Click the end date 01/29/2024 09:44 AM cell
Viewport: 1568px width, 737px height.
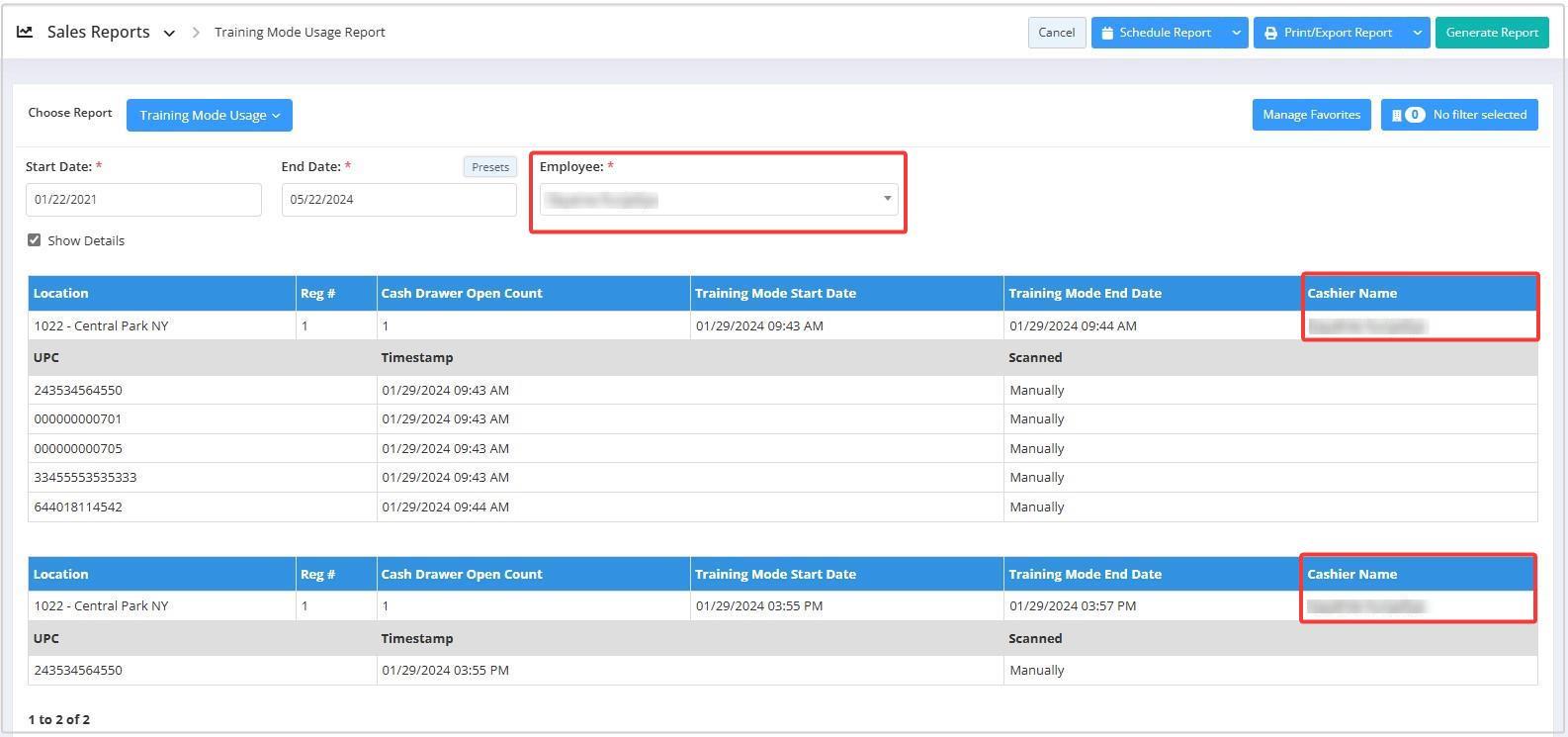1152,325
